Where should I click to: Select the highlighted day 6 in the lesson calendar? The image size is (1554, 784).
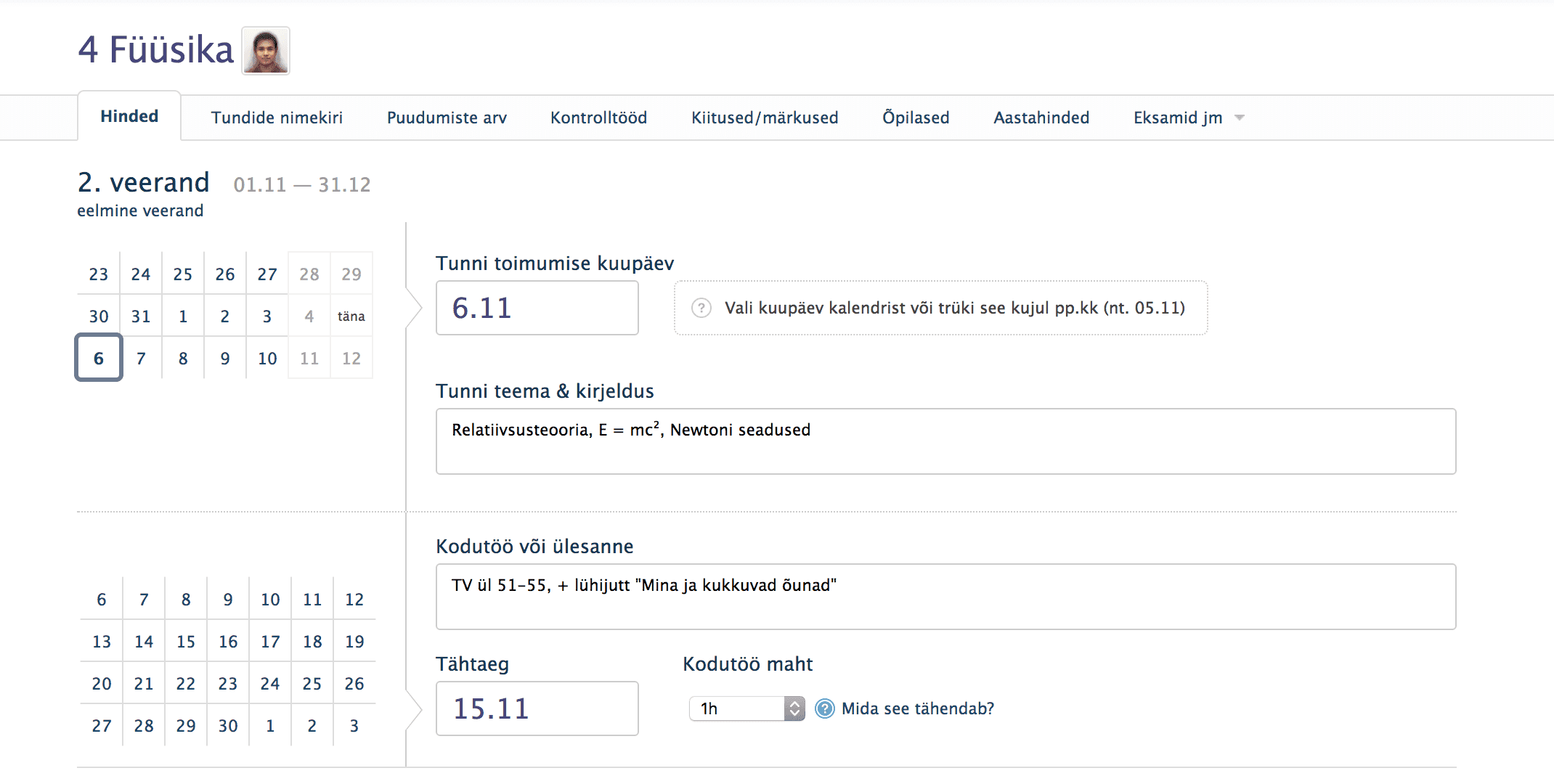[99, 358]
